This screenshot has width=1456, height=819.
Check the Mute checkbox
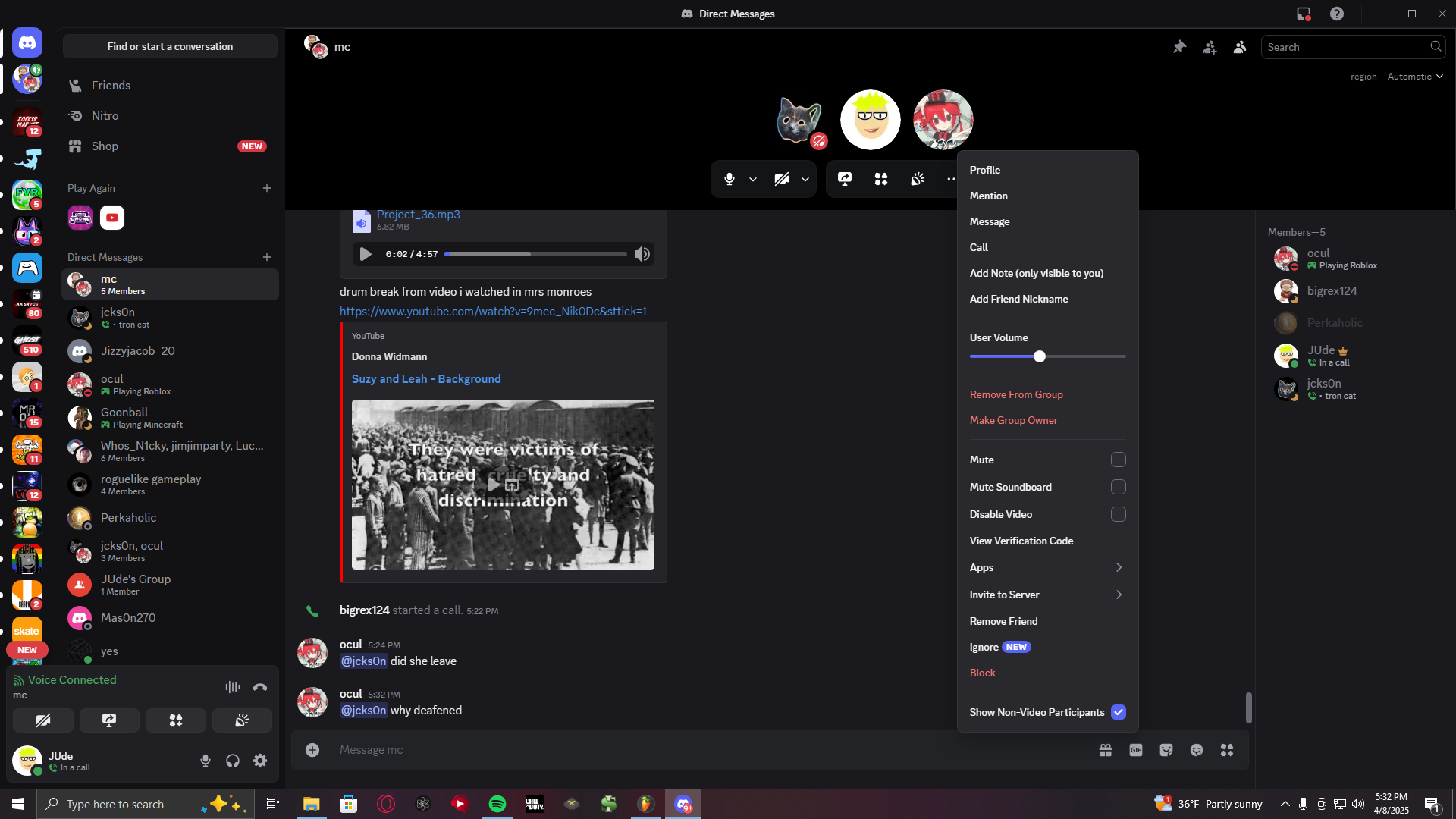[1118, 460]
